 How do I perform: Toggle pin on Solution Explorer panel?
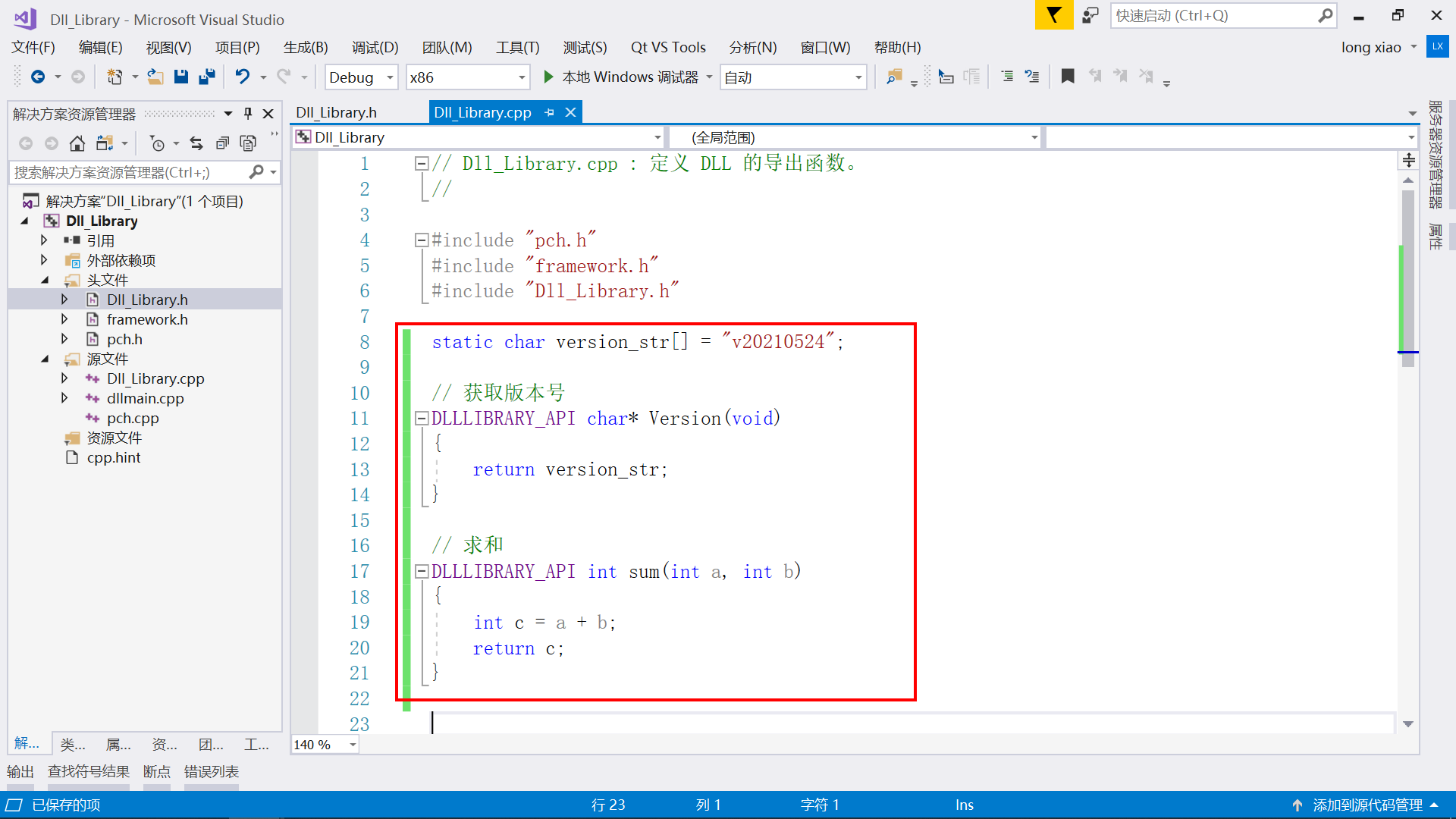click(x=248, y=114)
